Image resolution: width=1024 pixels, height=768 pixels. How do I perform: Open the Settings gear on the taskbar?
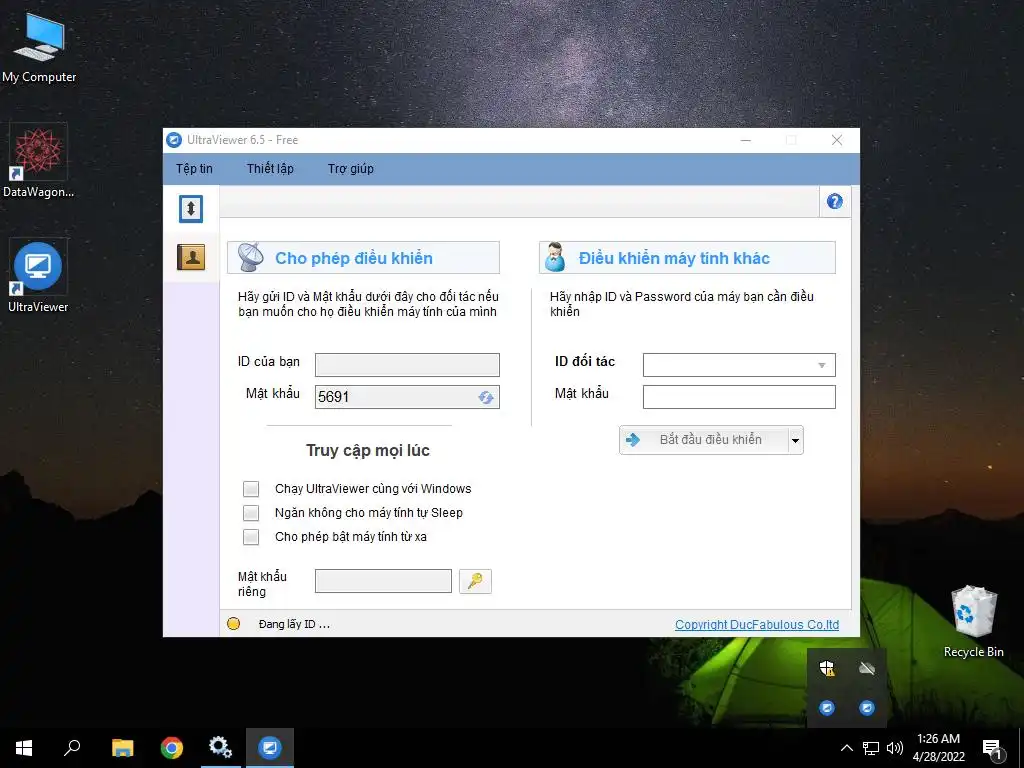click(x=220, y=748)
